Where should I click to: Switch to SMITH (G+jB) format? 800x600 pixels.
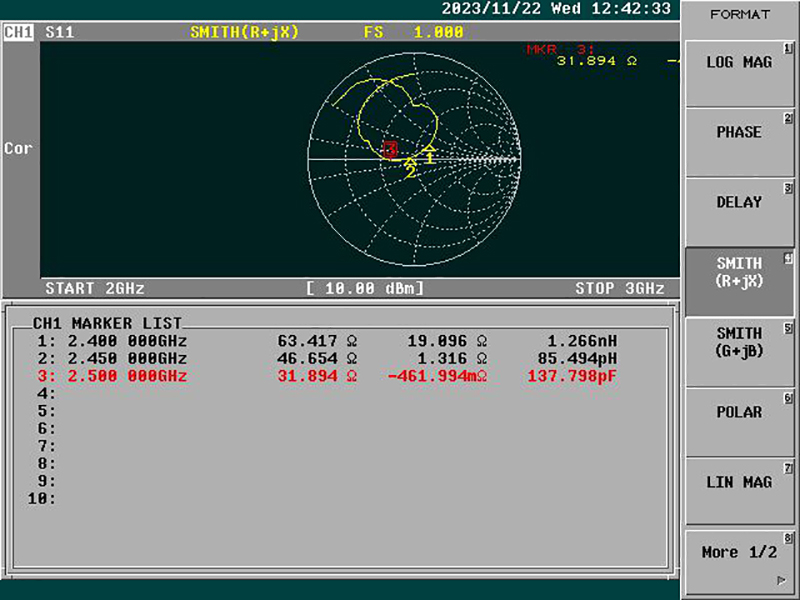(739, 352)
